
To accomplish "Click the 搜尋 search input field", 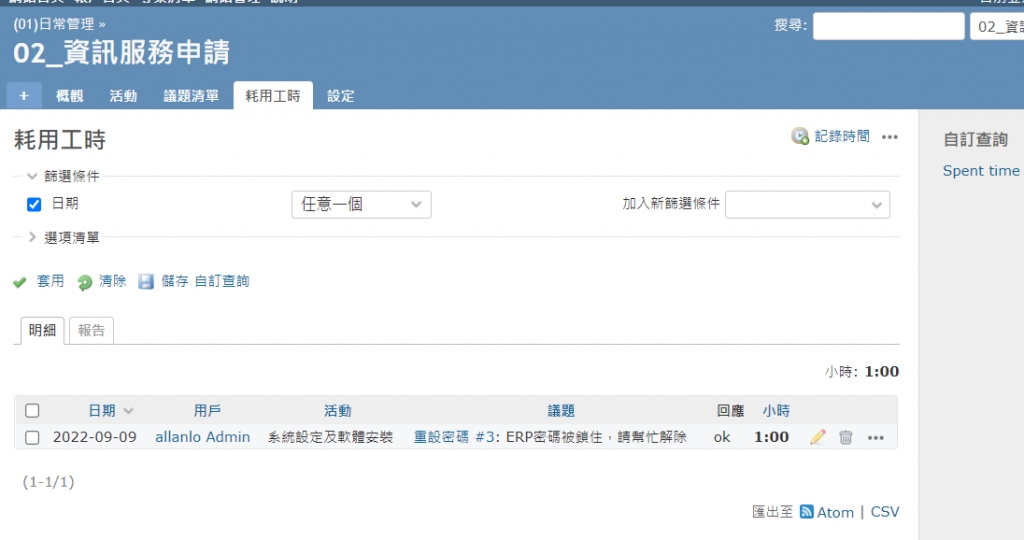I will [888, 26].
